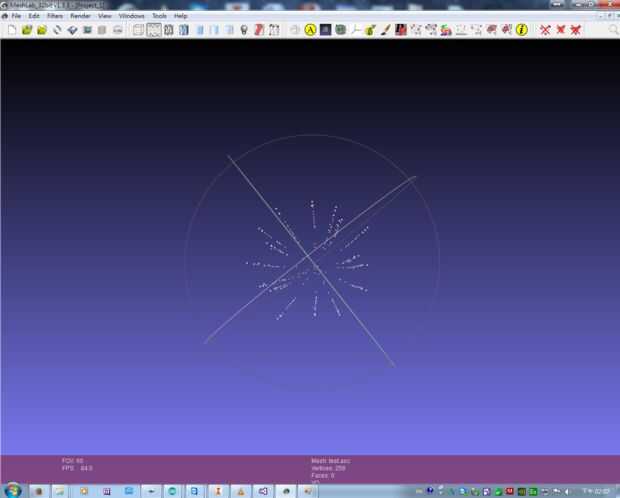Click the first dotted-selection icon after the red-black icon

(416, 30)
